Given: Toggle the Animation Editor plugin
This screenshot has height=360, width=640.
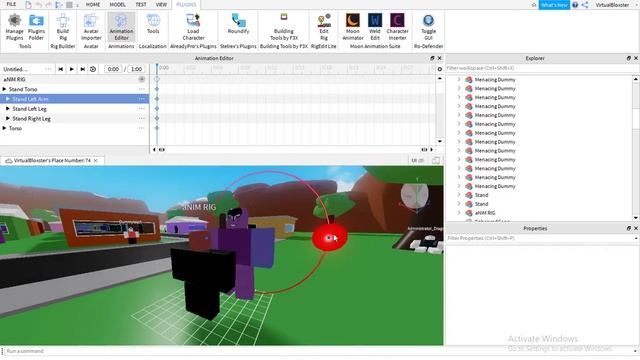Looking at the screenshot, I should (x=121, y=27).
